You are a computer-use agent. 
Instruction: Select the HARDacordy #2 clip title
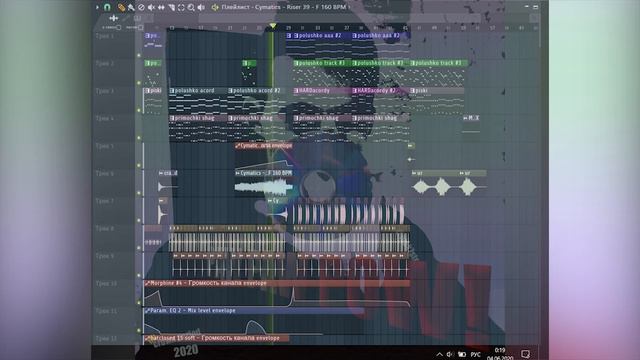point(376,91)
